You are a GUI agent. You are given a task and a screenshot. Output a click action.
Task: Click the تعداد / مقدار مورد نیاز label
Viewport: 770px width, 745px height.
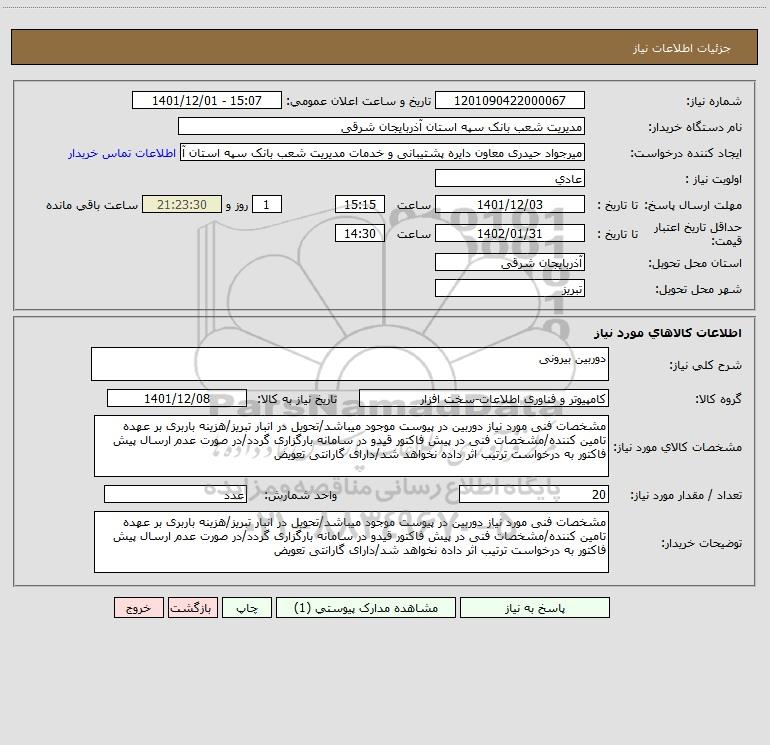[686, 495]
